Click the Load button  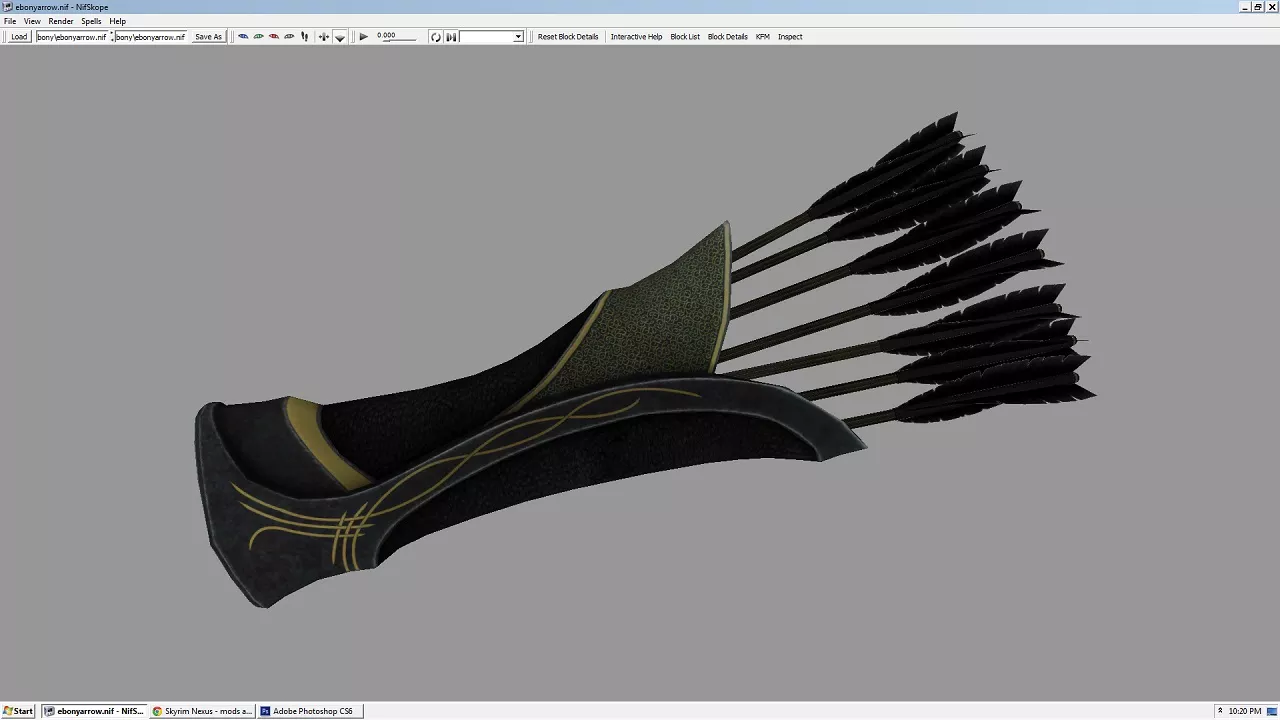19,37
